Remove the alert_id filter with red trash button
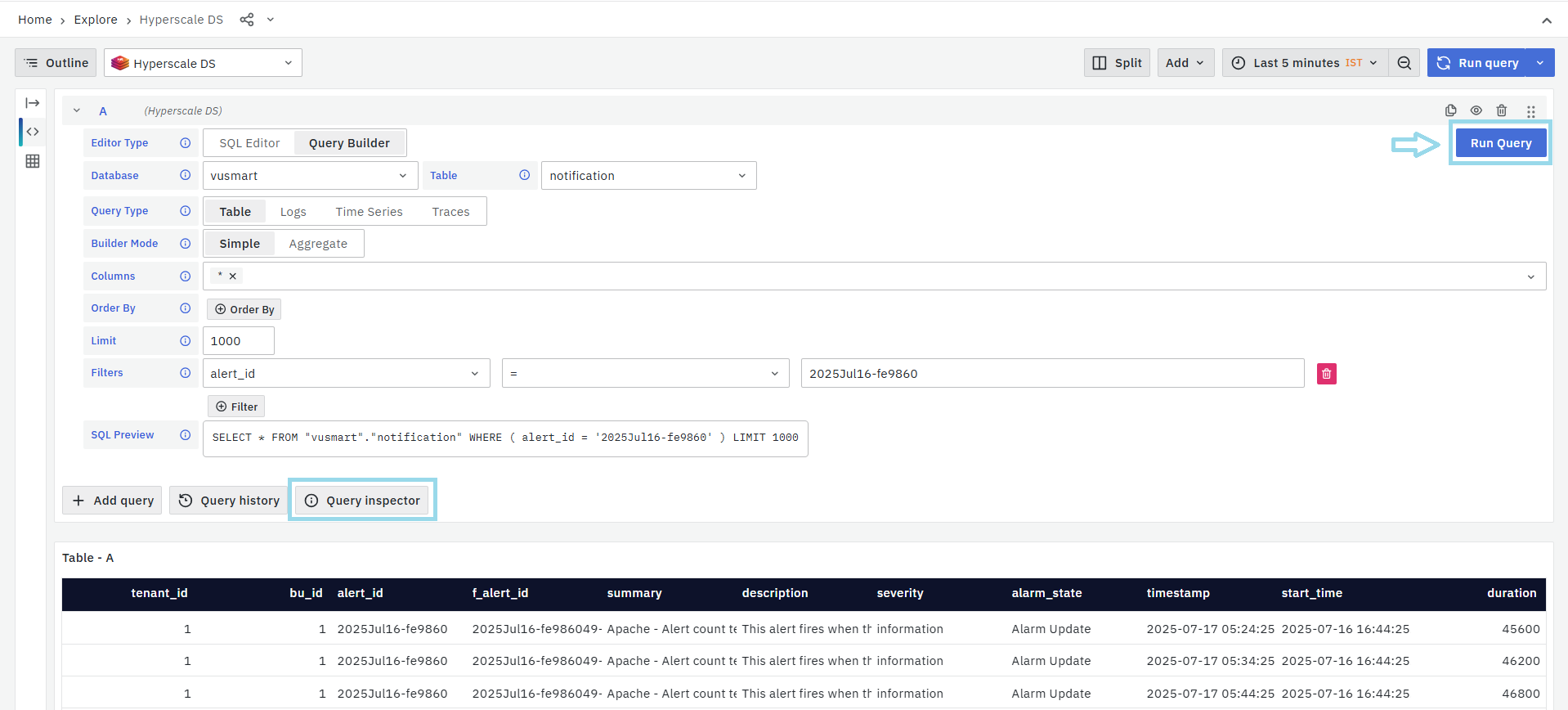1568x710 pixels. [x=1326, y=374]
